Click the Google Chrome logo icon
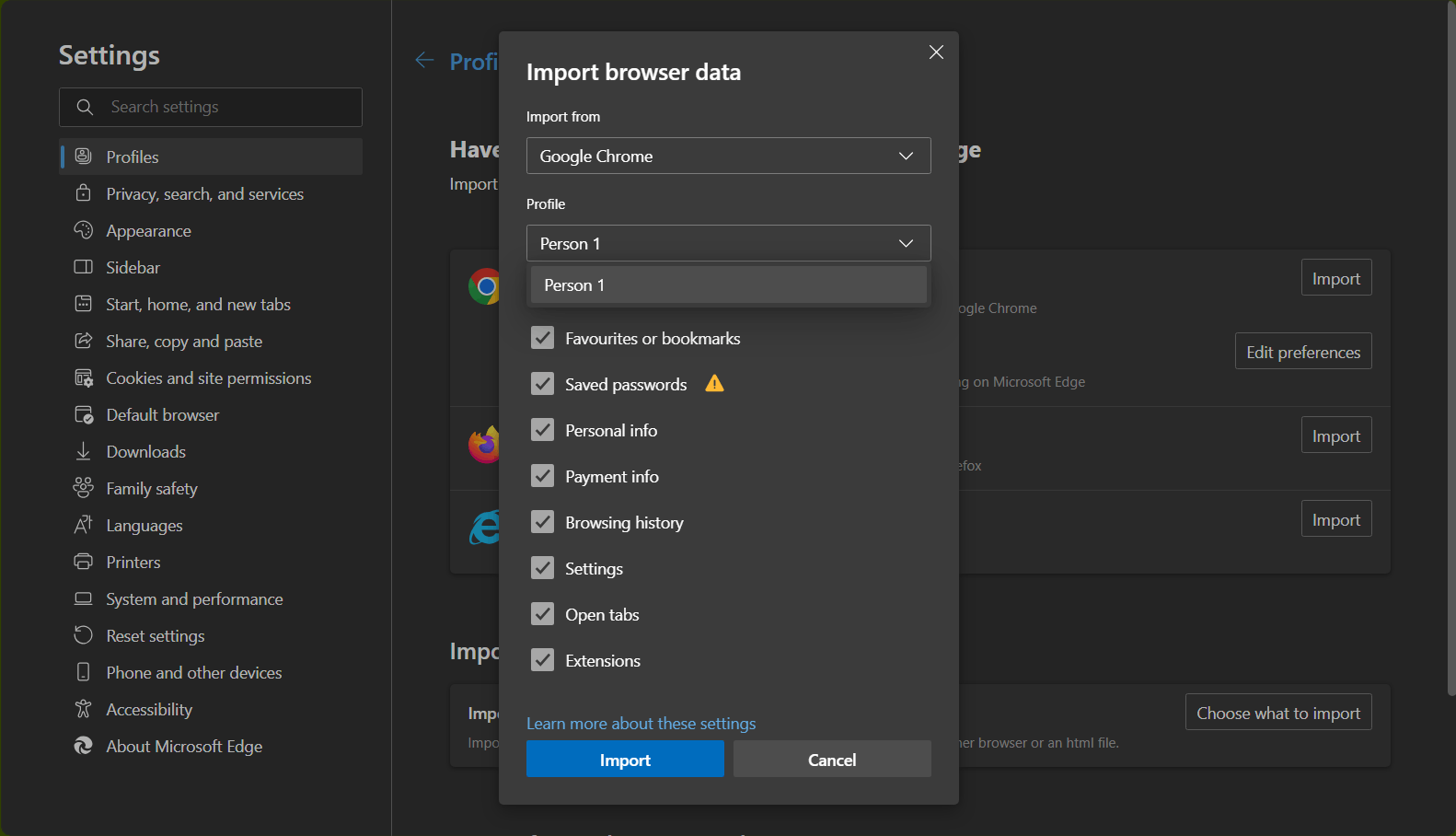This screenshot has height=836, width=1456. point(484,286)
